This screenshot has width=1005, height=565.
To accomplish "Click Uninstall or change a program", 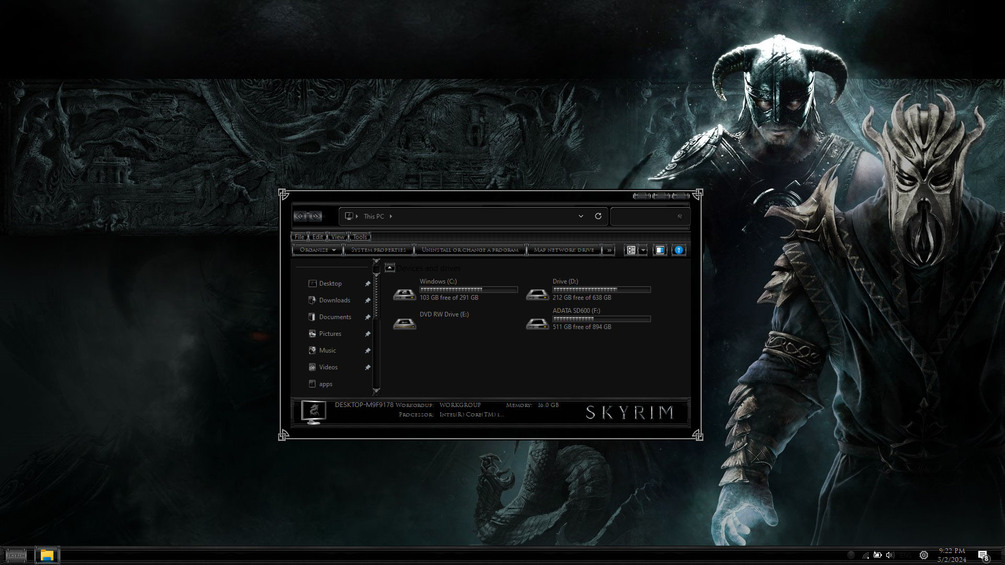I will coord(470,250).
